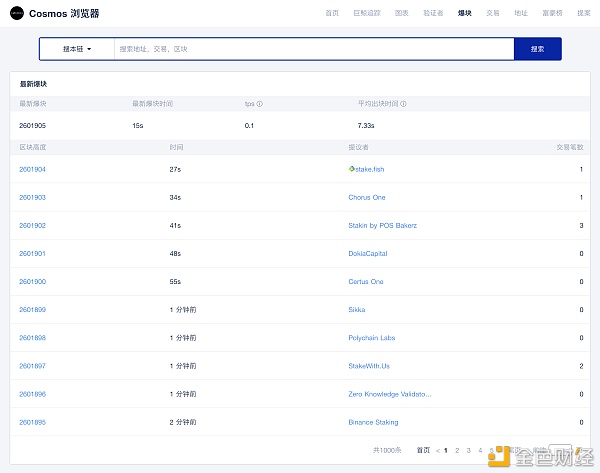The height and width of the screenshot is (473, 600).
Task: Click the 交易笔数 column header
Action: point(570,147)
